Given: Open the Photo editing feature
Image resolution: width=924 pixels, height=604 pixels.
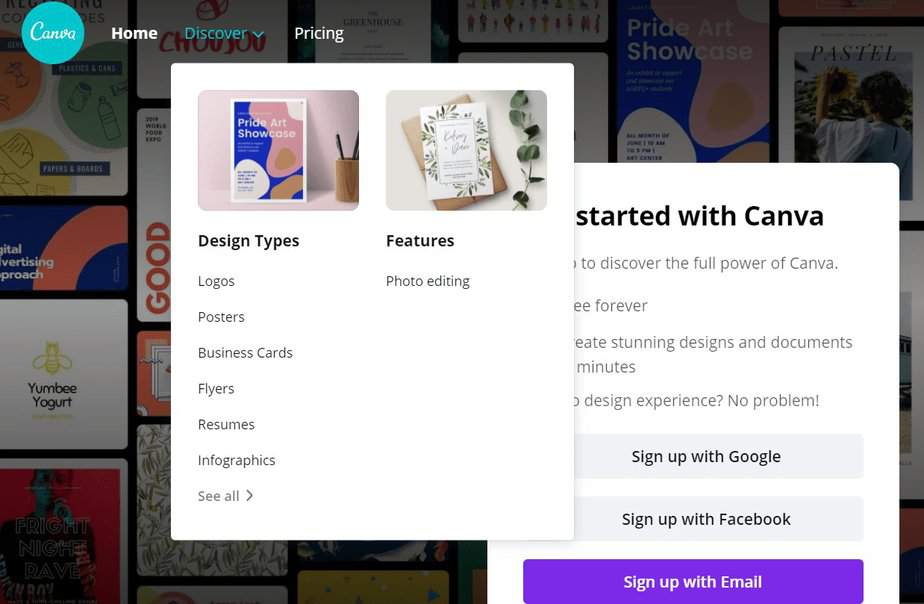Looking at the screenshot, I should 427,281.
